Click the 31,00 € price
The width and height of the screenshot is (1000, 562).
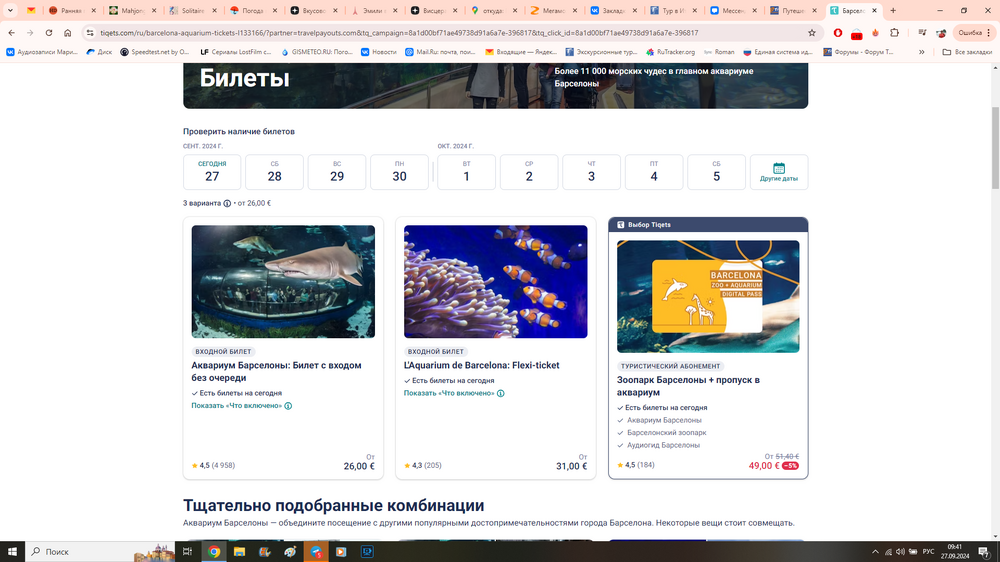coord(571,466)
